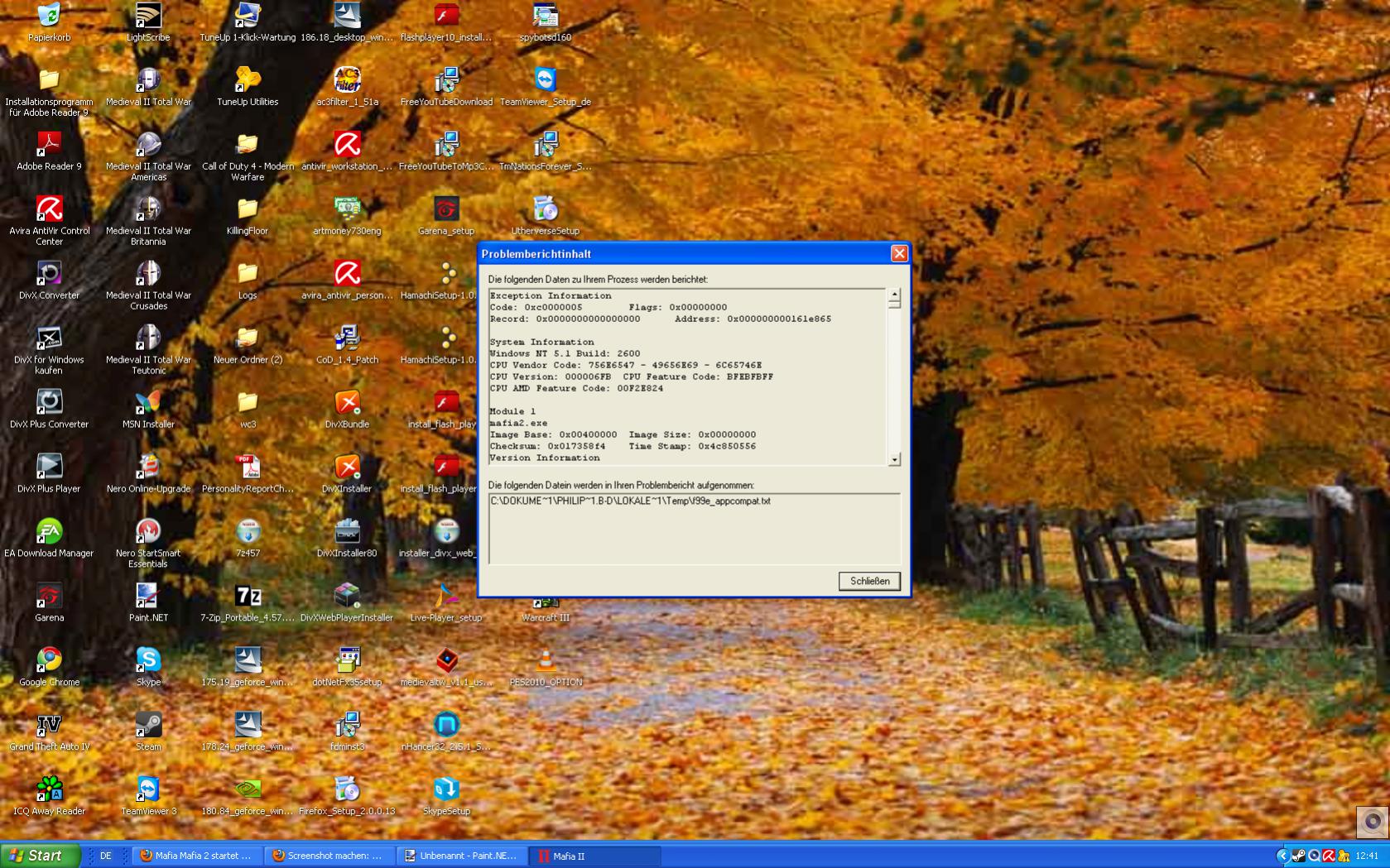Click the Avira icon in system tray

point(1329,856)
